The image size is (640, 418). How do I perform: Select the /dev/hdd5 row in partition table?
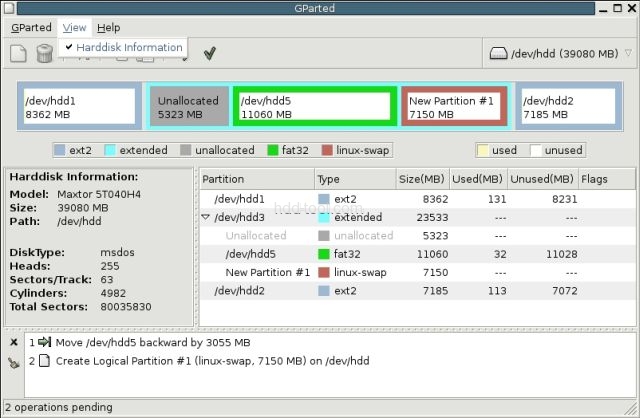tap(418, 254)
